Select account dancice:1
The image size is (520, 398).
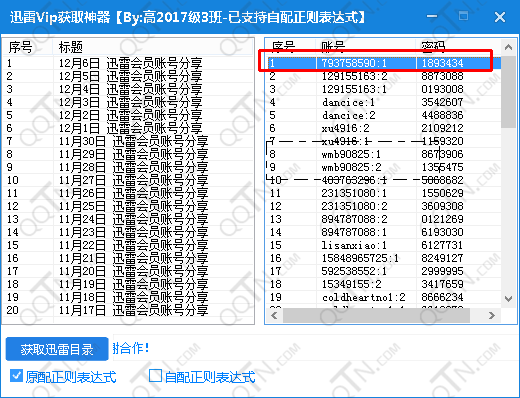384,102
